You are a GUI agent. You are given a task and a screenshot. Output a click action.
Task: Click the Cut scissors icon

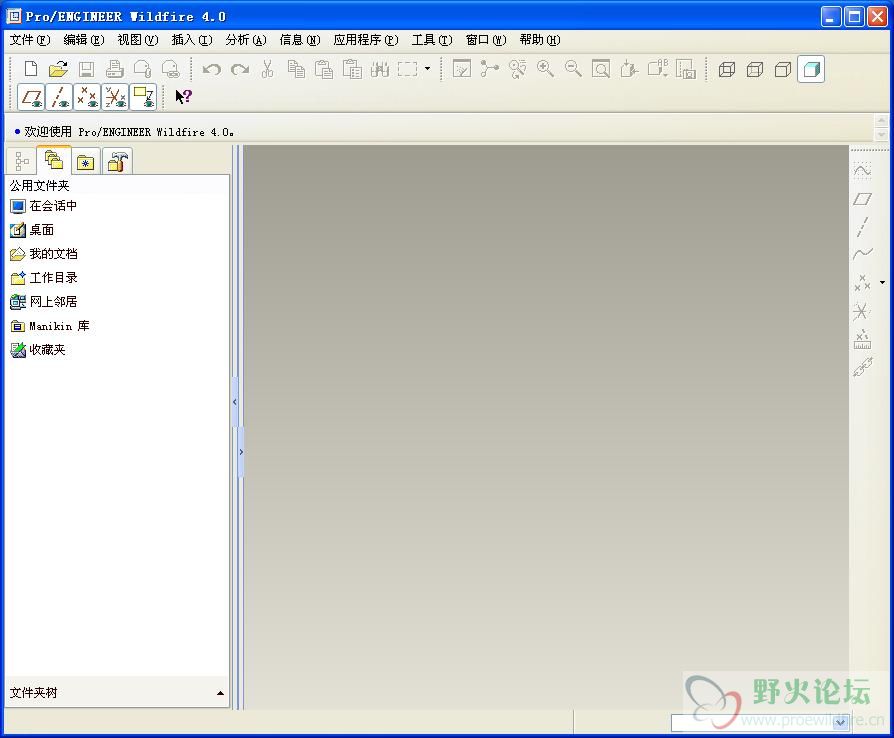click(x=267, y=69)
